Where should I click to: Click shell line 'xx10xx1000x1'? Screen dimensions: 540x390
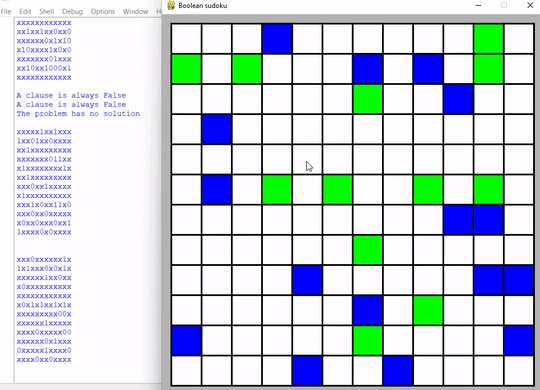(x=44, y=68)
